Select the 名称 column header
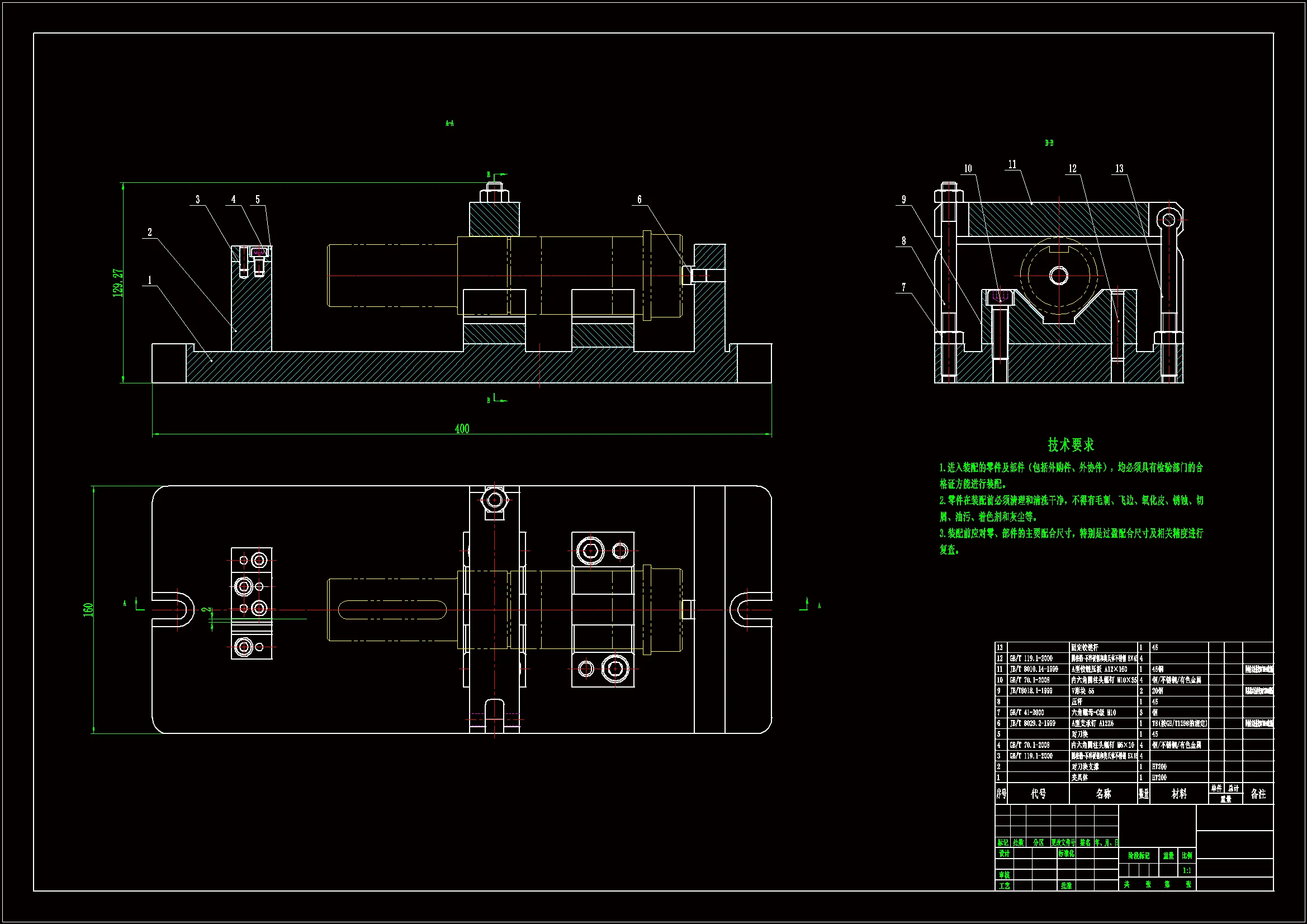This screenshot has width=1307, height=924. click(x=1103, y=794)
